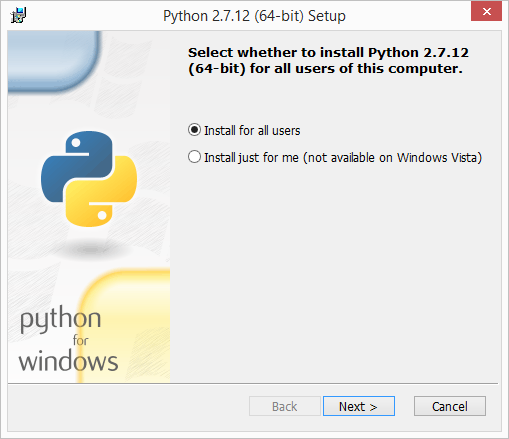Click the 'windows' word in the banner
509x439 pixels.
(68, 361)
